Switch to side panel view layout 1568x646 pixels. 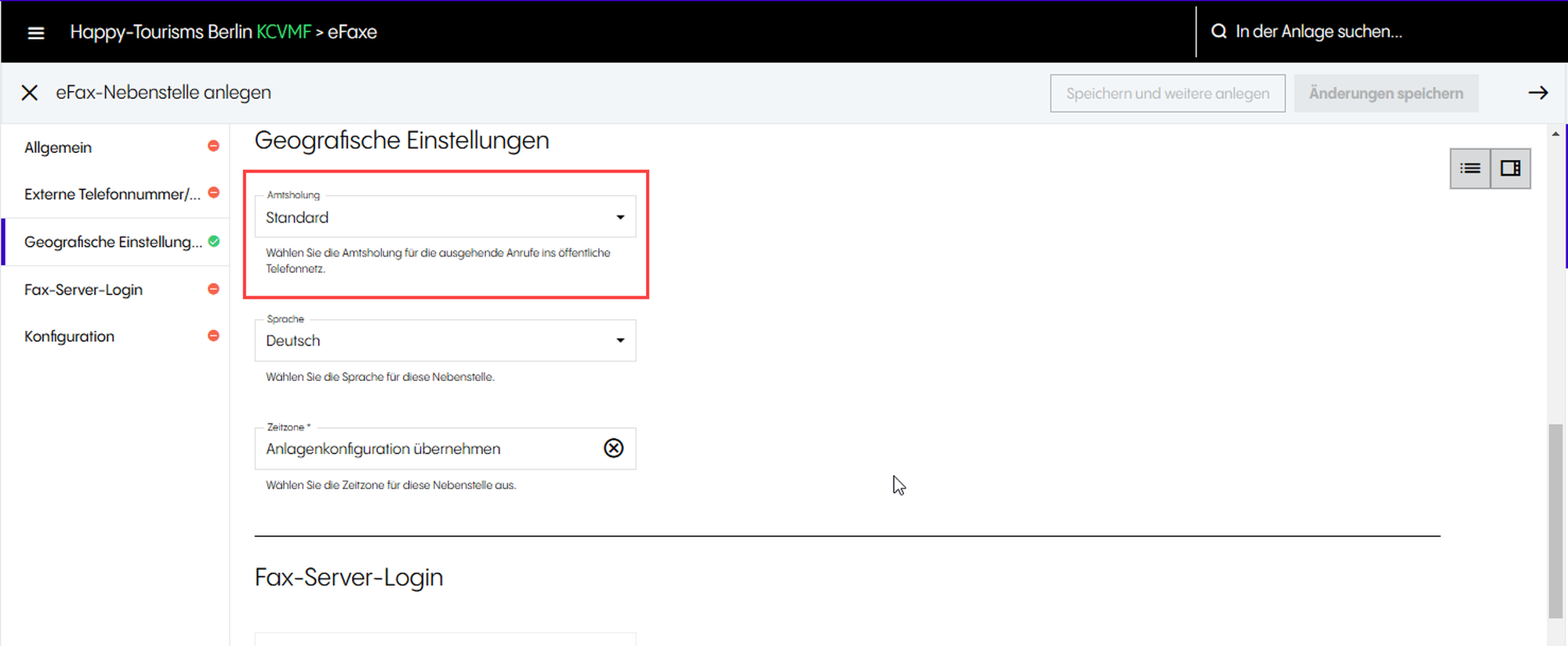click(x=1510, y=169)
